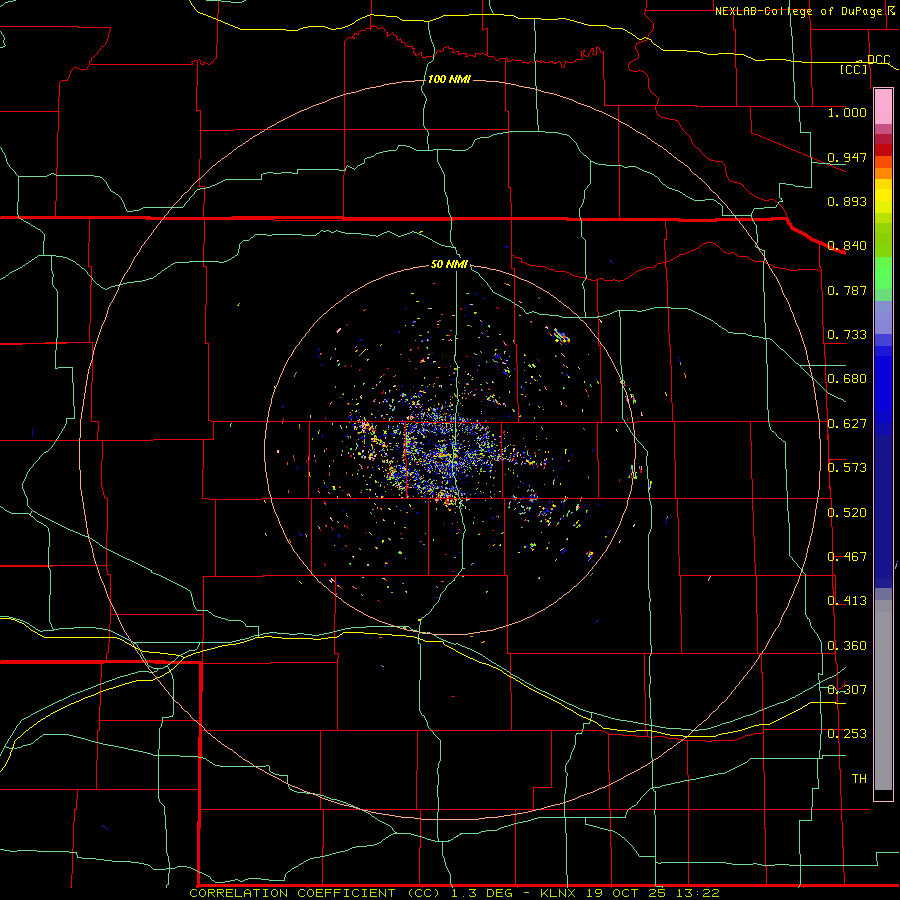The width and height of the screenshot is (900, 900).
Task: Pick the pink color band at 1.000
Action: 883,107
